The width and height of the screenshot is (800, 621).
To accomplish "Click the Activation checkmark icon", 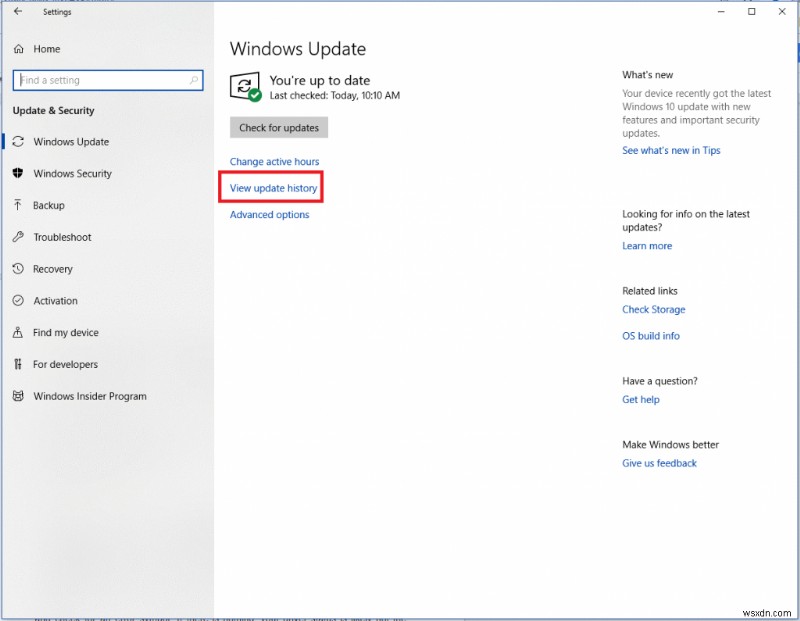I will pyautogui.click(x=17, y=300).
